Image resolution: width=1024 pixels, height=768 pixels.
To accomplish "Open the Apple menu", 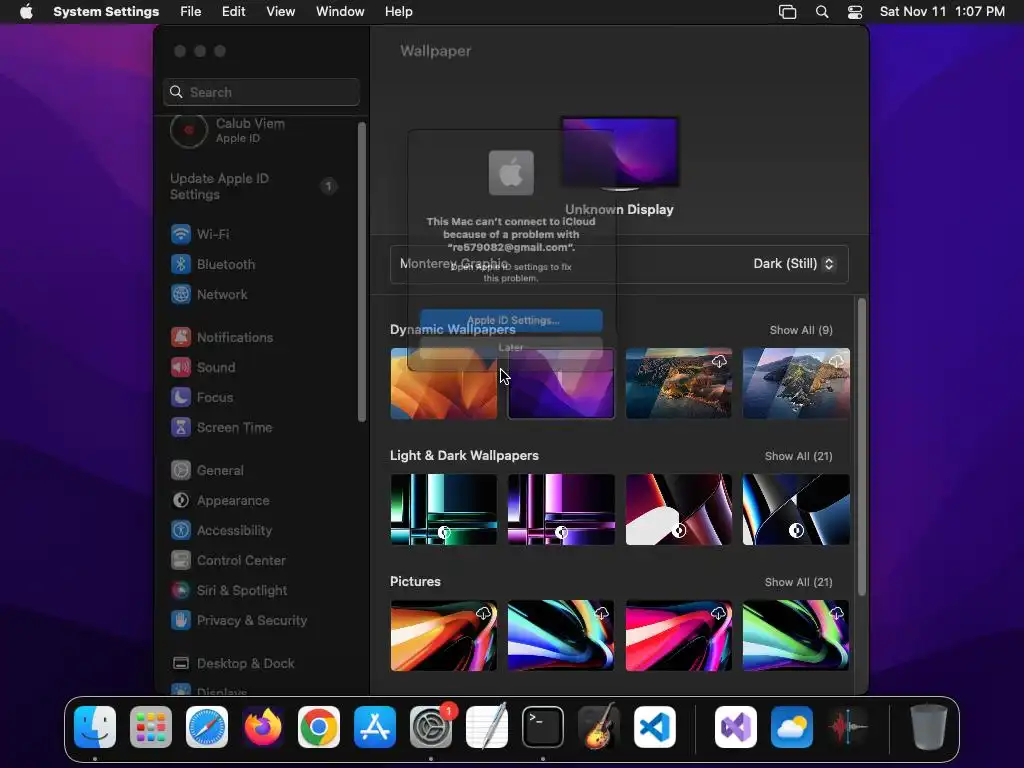I will [x=26, y=12].
